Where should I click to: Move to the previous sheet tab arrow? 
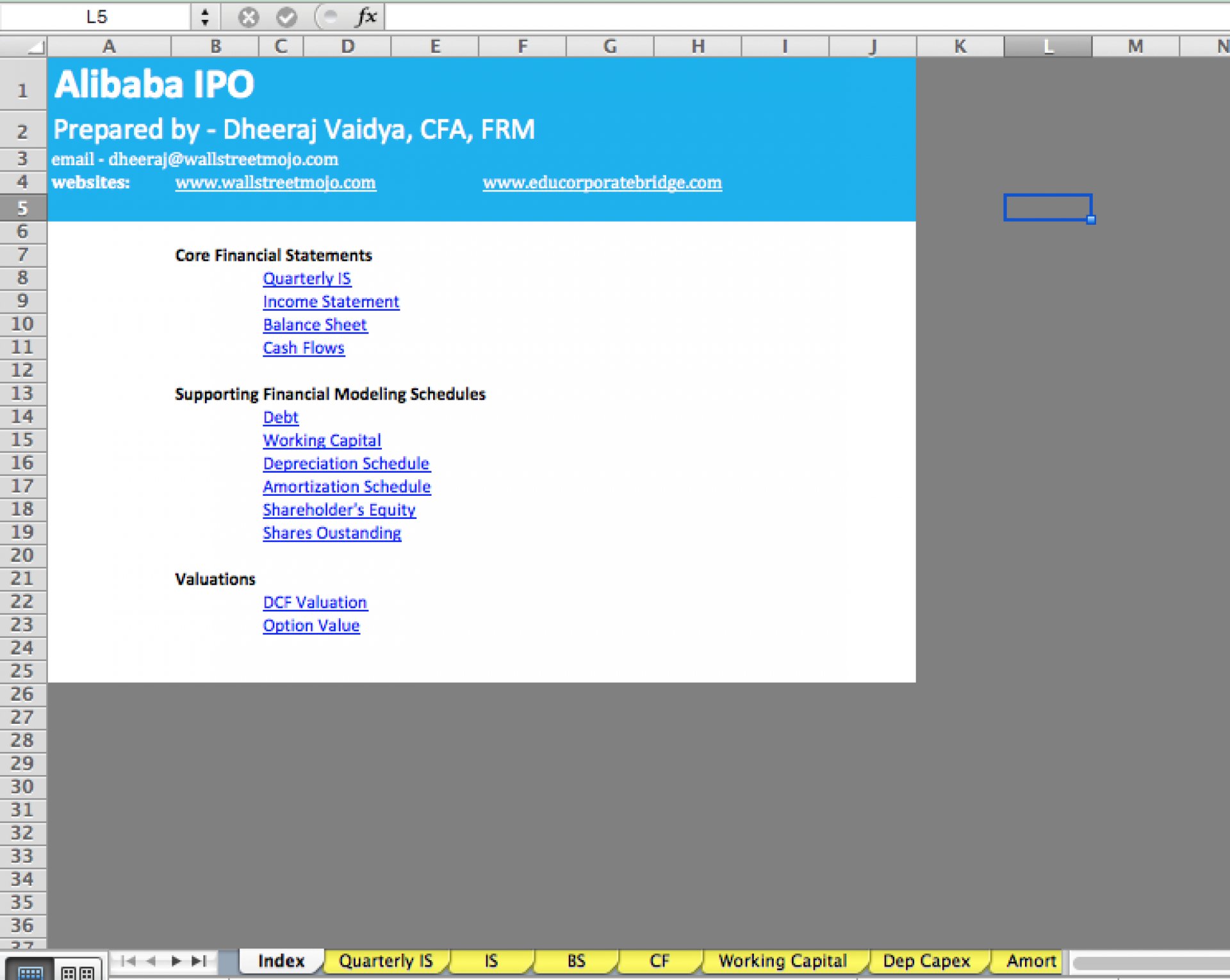pyautogui.click(x=152, y=961)
